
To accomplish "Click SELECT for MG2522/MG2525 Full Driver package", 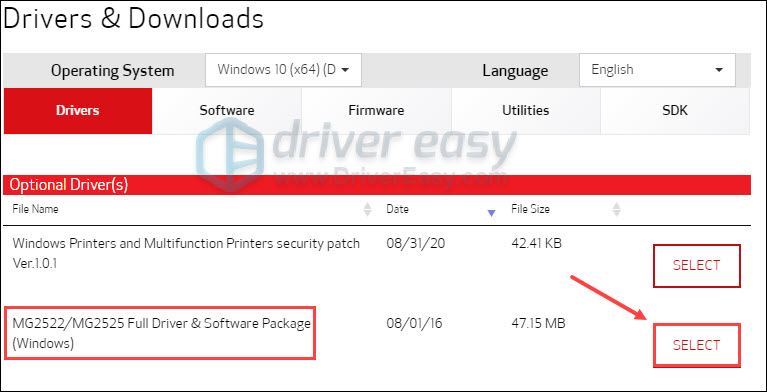I will point(697,345).
